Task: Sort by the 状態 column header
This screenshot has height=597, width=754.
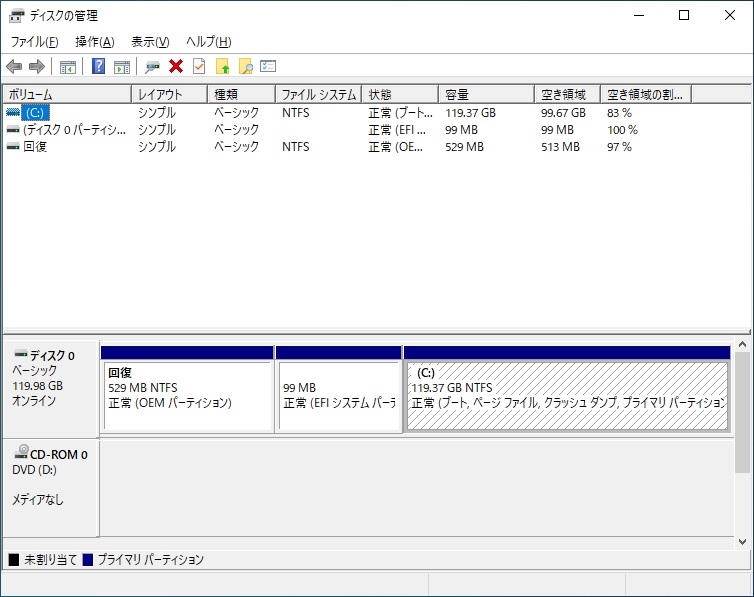Action: pyautogui.click(x=400, y=94)
